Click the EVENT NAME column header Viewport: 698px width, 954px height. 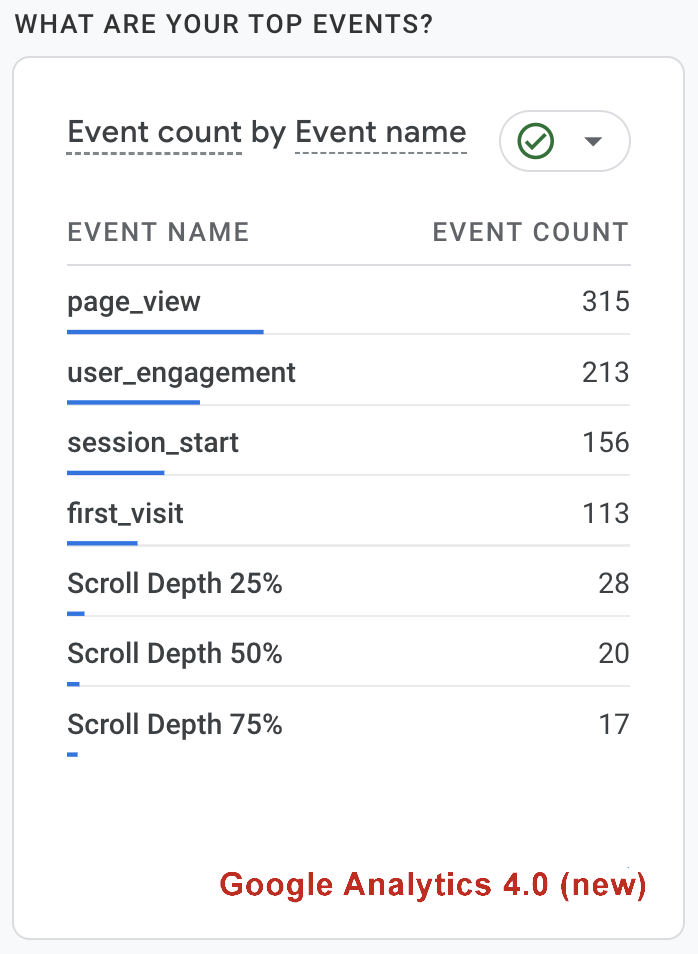(x=158, y=233)
